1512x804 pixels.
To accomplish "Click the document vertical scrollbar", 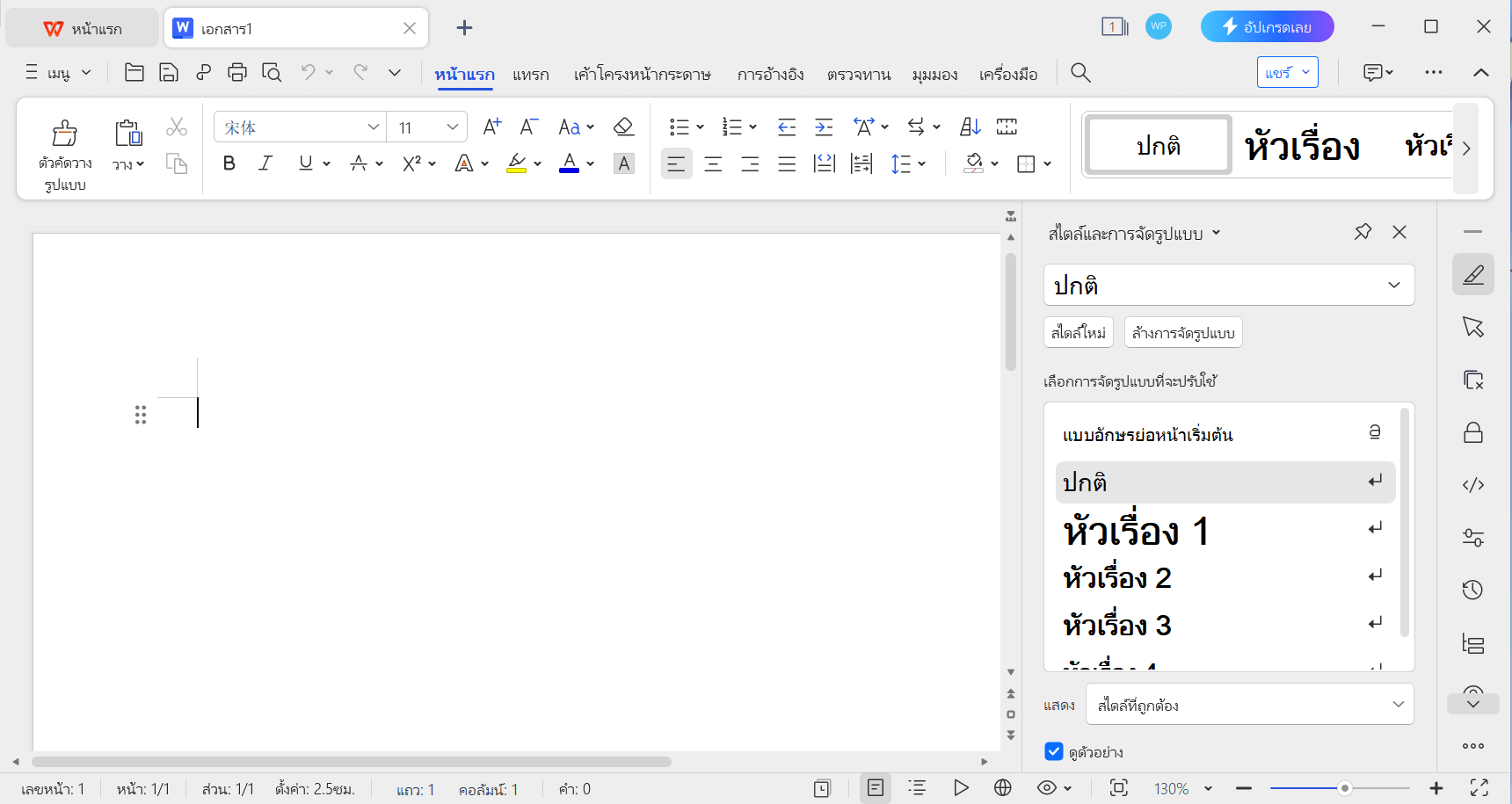I will click(x=1011, y=312).
